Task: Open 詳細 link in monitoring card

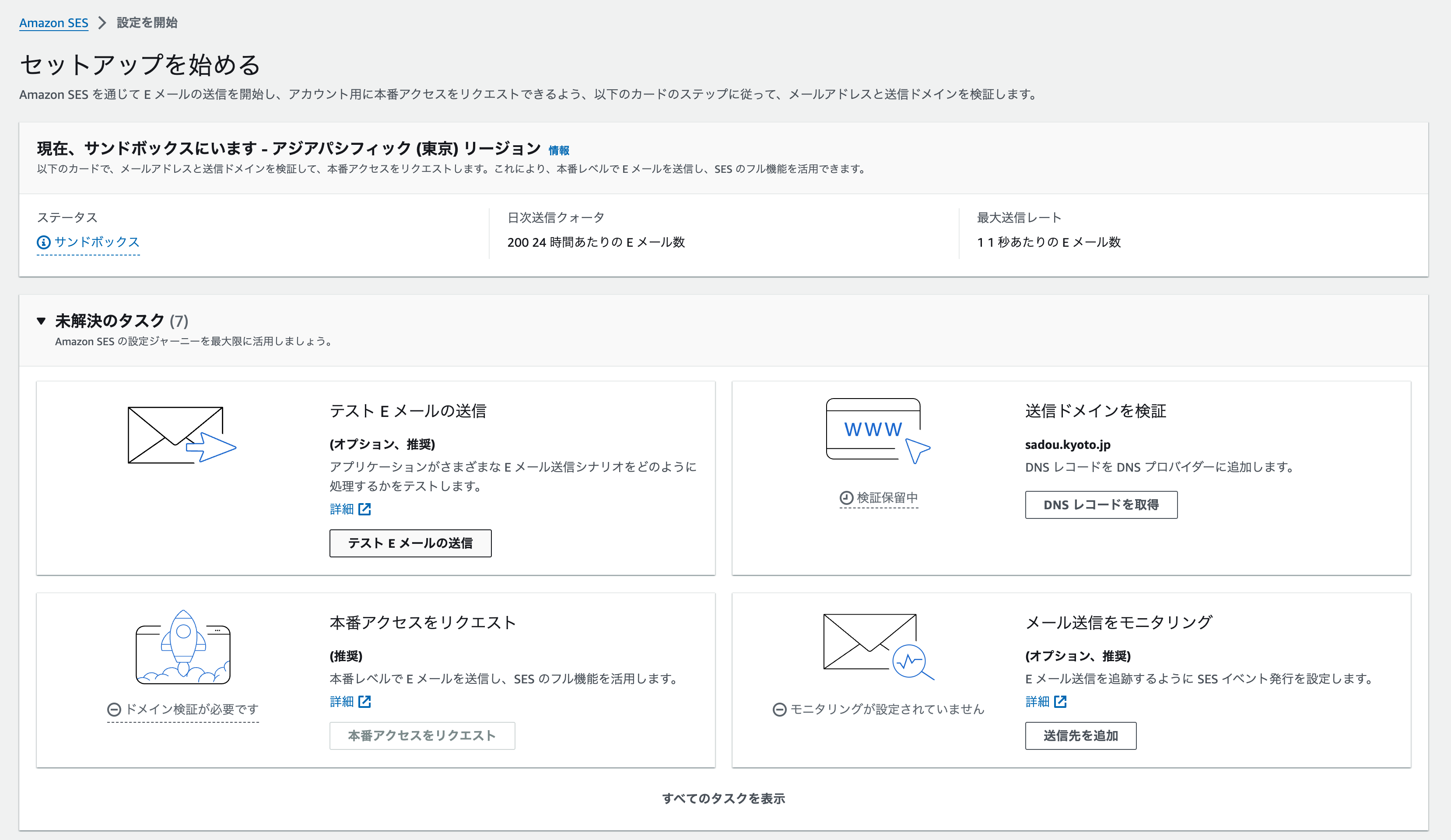Action: tap(1037, 701)
